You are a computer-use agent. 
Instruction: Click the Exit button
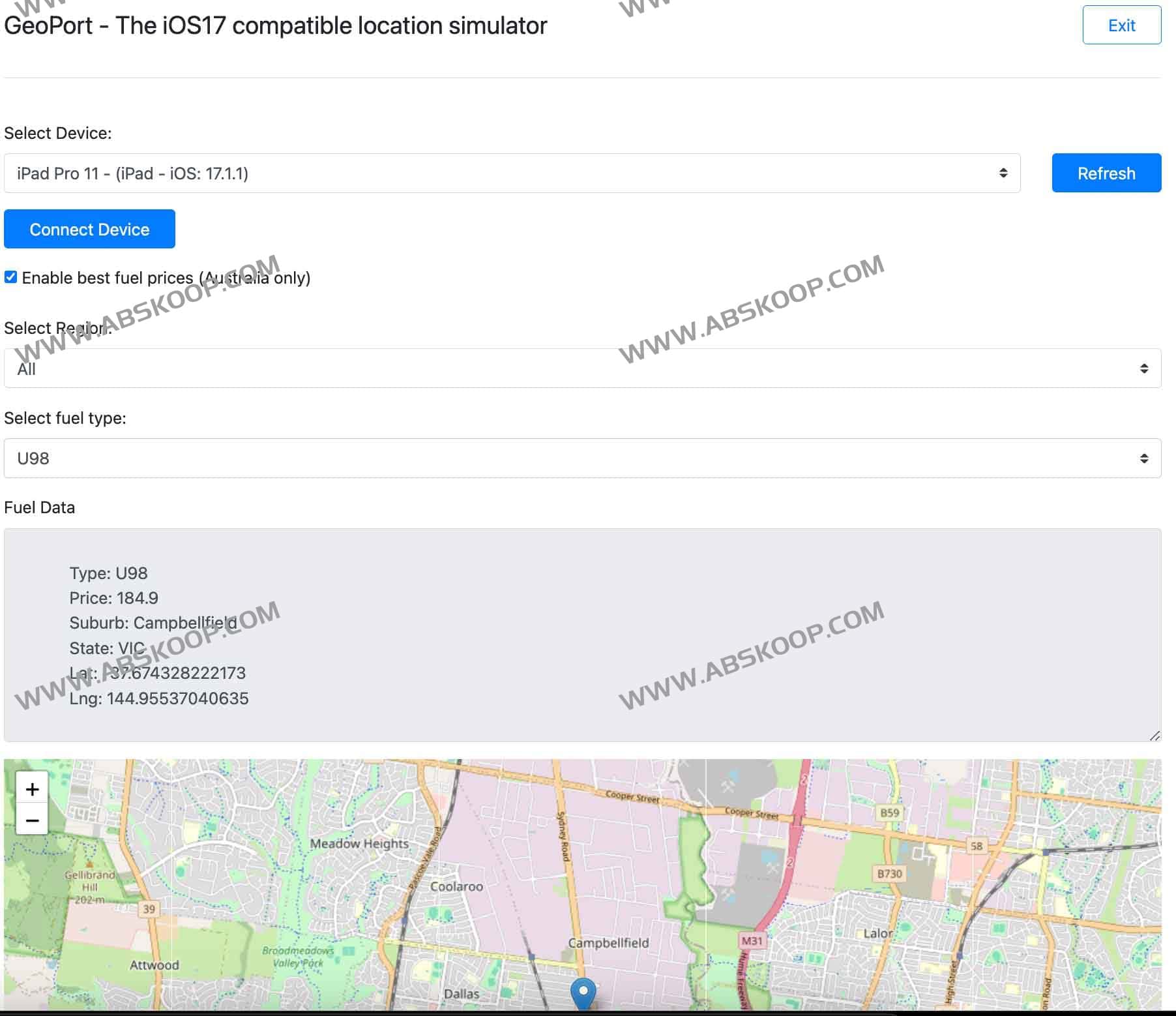[1121, 25]
